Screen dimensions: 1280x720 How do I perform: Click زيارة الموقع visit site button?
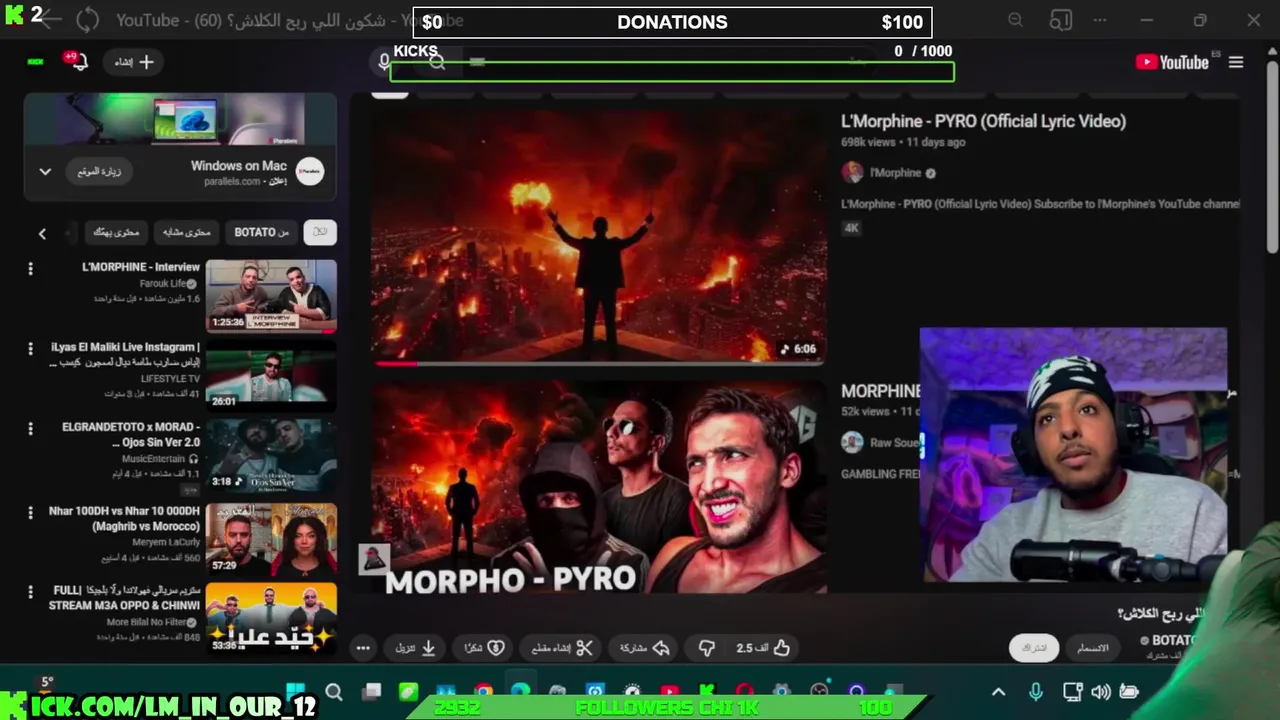click(99, 171)
